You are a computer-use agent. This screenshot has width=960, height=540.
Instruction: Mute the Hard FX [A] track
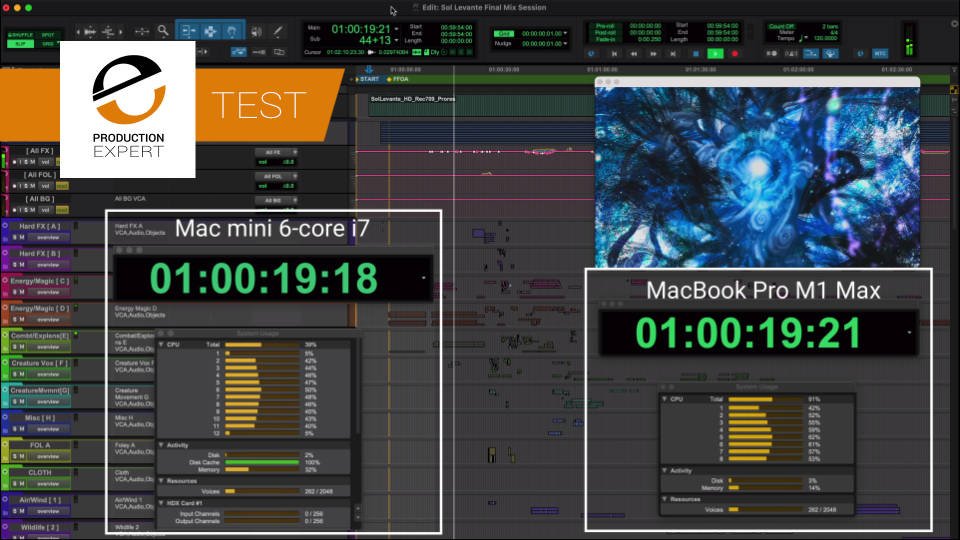point(22,238)
